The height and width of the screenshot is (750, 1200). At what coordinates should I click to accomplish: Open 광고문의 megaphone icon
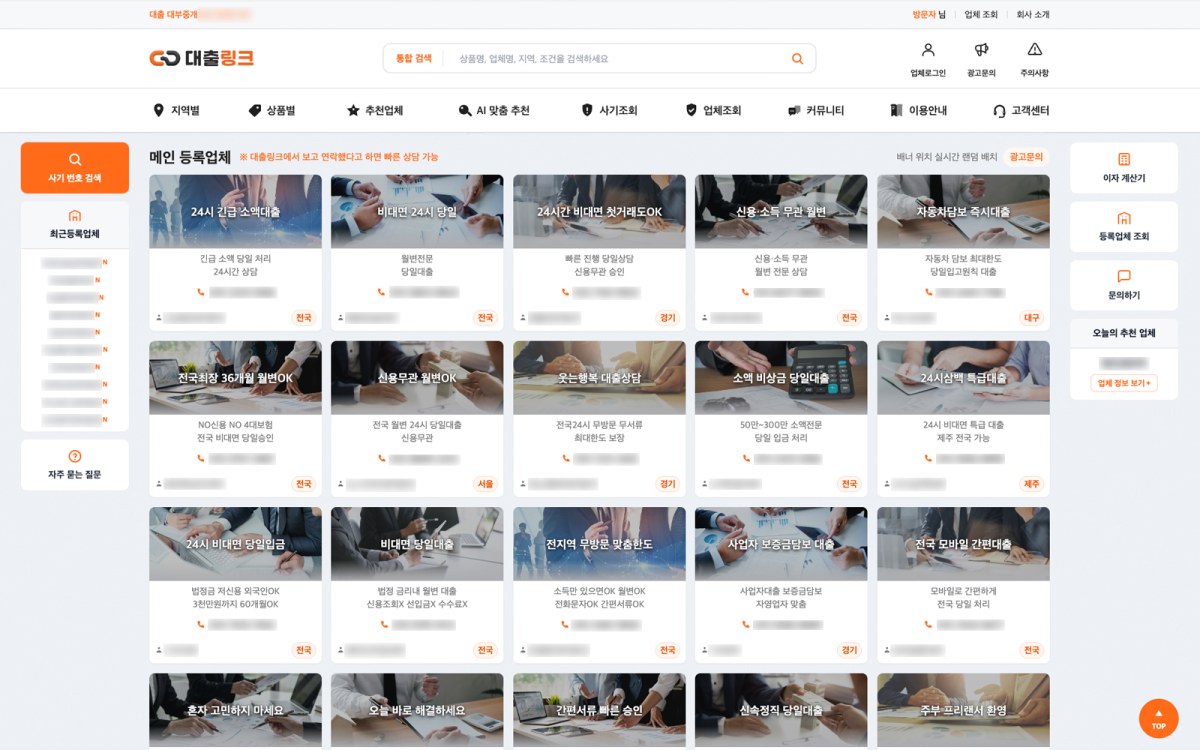point(982,50)
